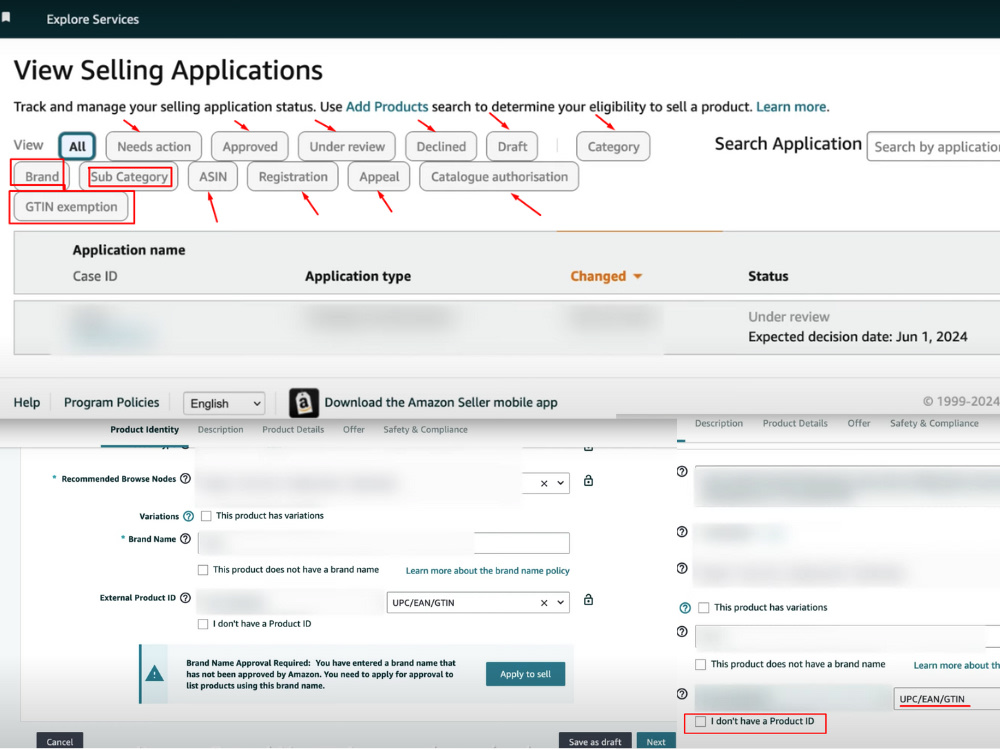Clear the Recommended Browse Nodes selection with X
Viewport: 1000px width, 750px height.
[544, 483]
